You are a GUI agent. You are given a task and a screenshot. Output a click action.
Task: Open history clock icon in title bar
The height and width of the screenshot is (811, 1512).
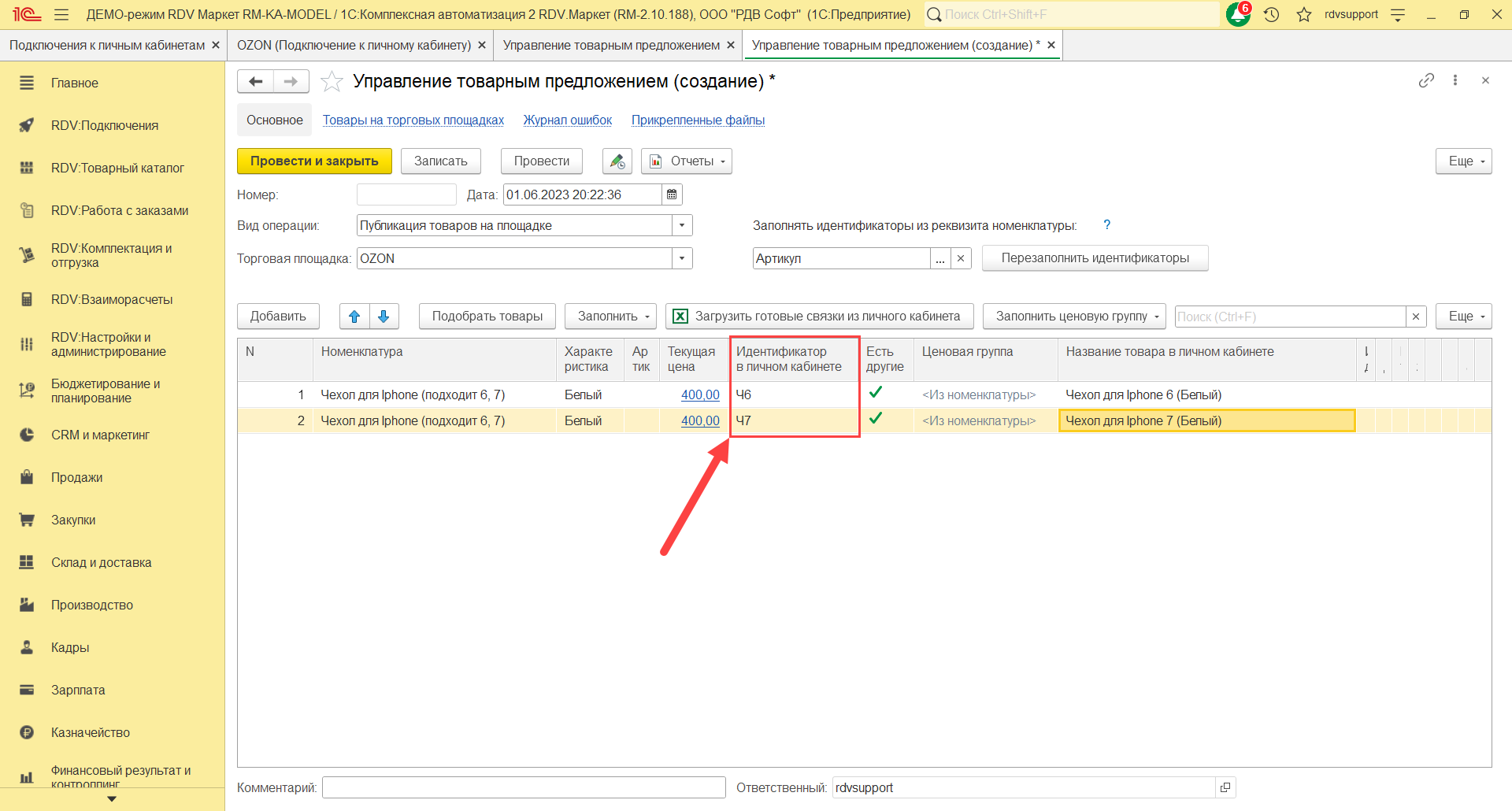(x=1271, y=14)
